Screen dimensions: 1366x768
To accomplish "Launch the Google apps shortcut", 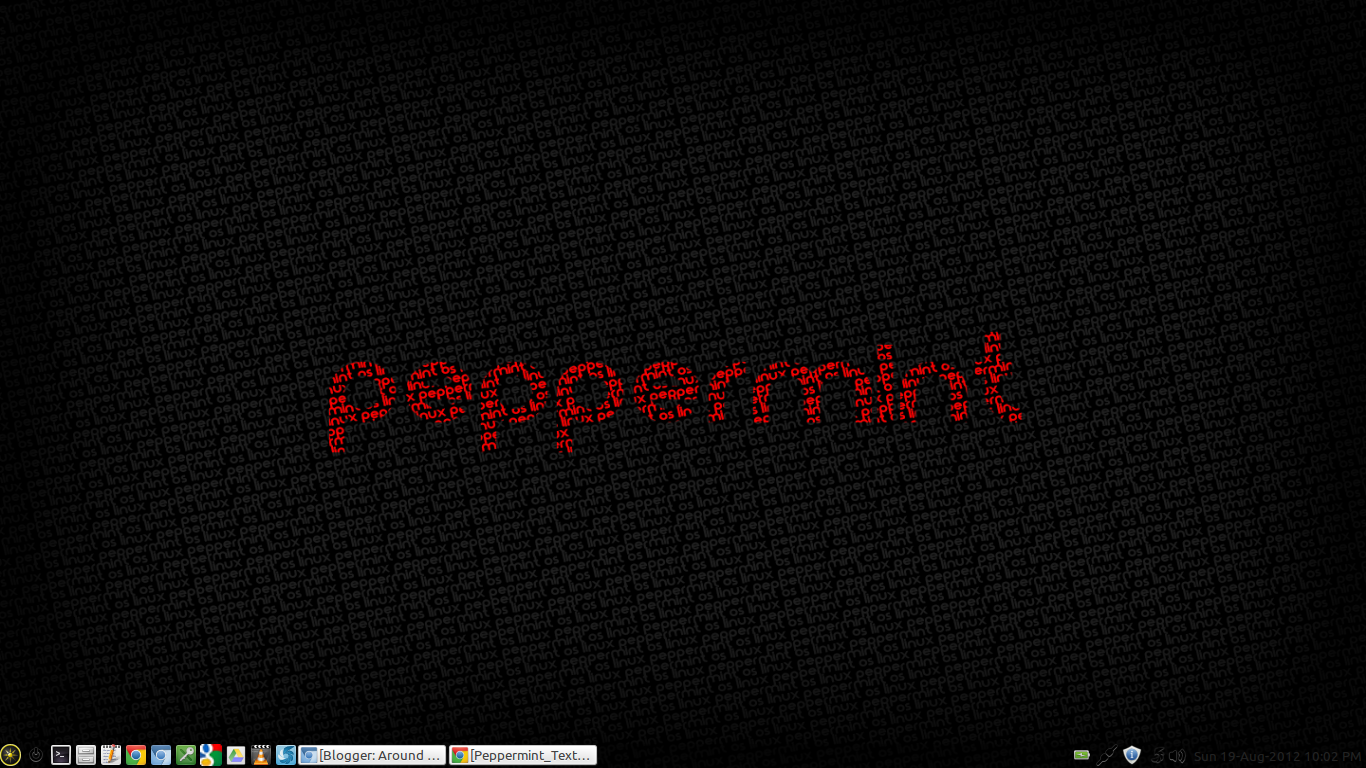I will click(x=212, y=755).
